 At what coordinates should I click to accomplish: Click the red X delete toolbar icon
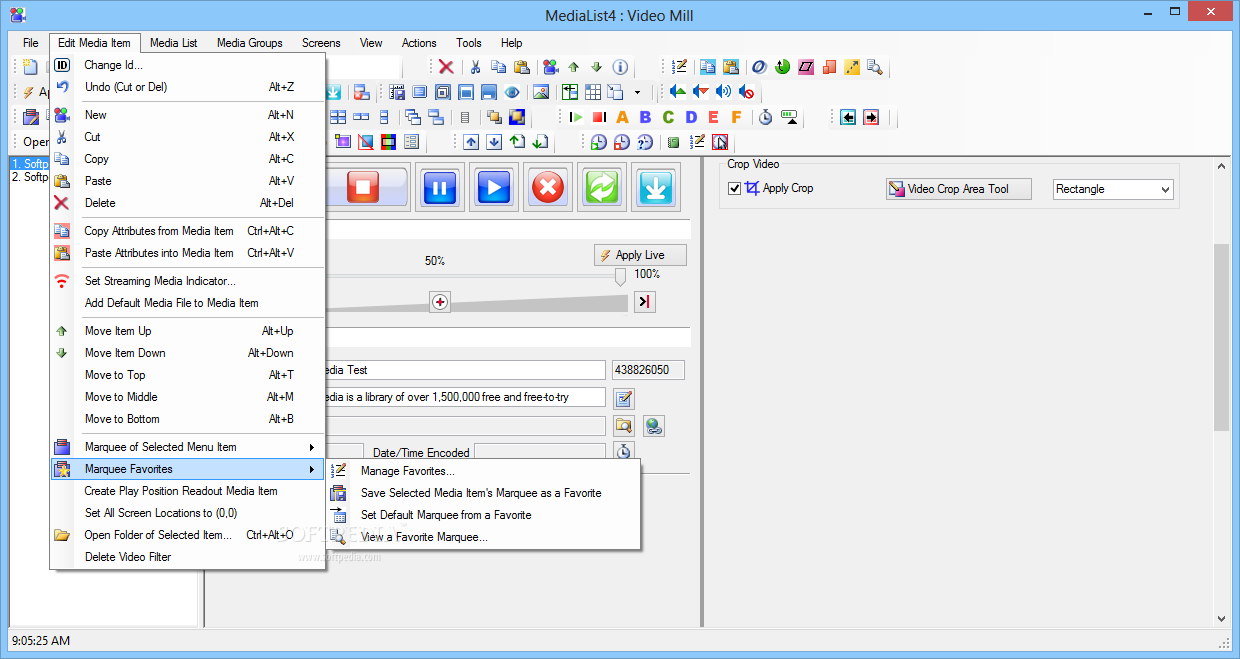point(447,67)
